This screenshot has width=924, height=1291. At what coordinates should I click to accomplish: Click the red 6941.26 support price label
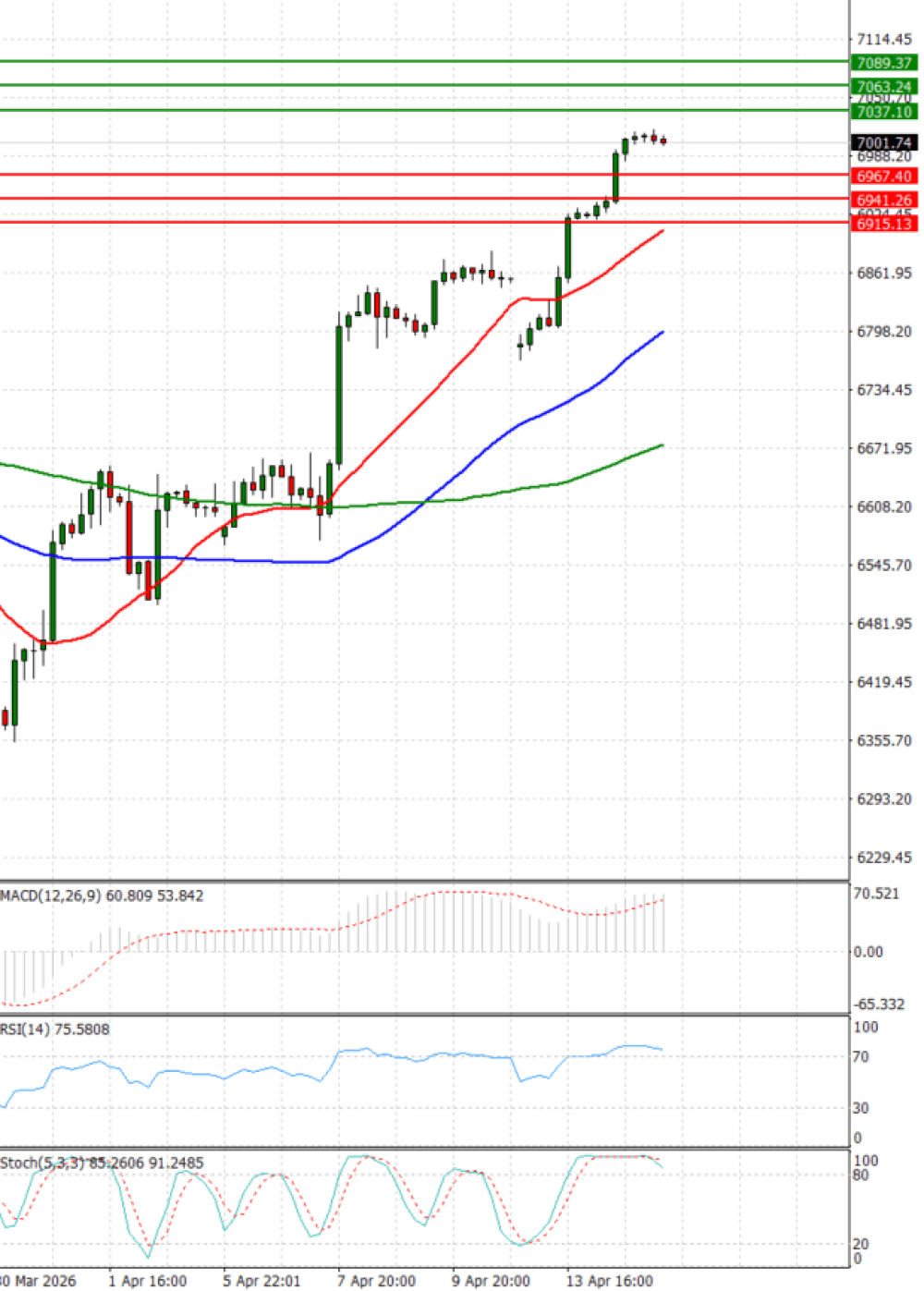coord(883,200)
